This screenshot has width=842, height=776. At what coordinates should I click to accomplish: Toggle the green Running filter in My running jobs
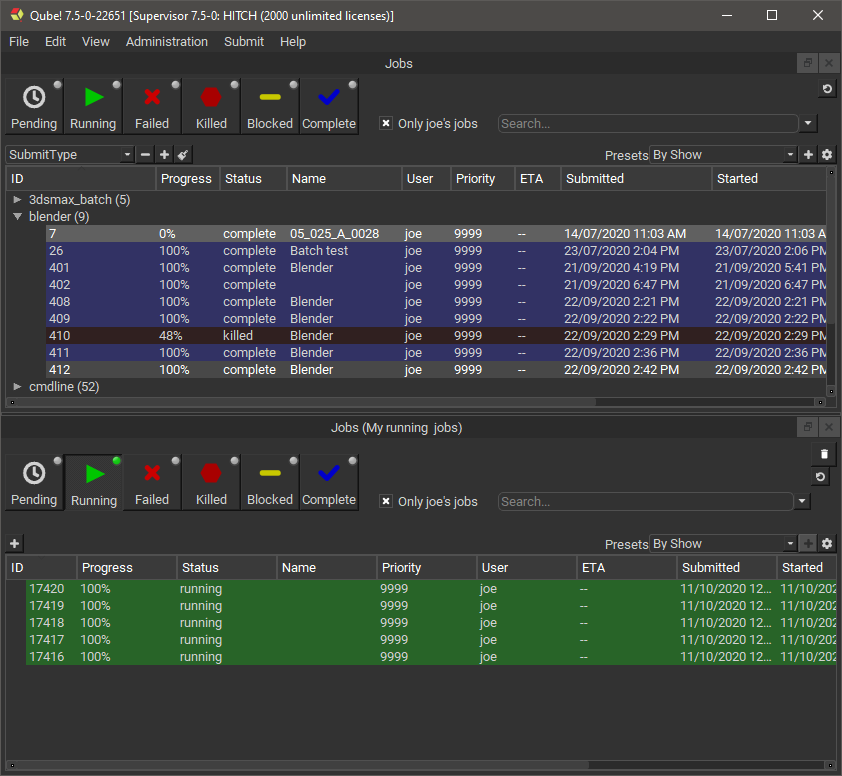[x=94, y=482]
